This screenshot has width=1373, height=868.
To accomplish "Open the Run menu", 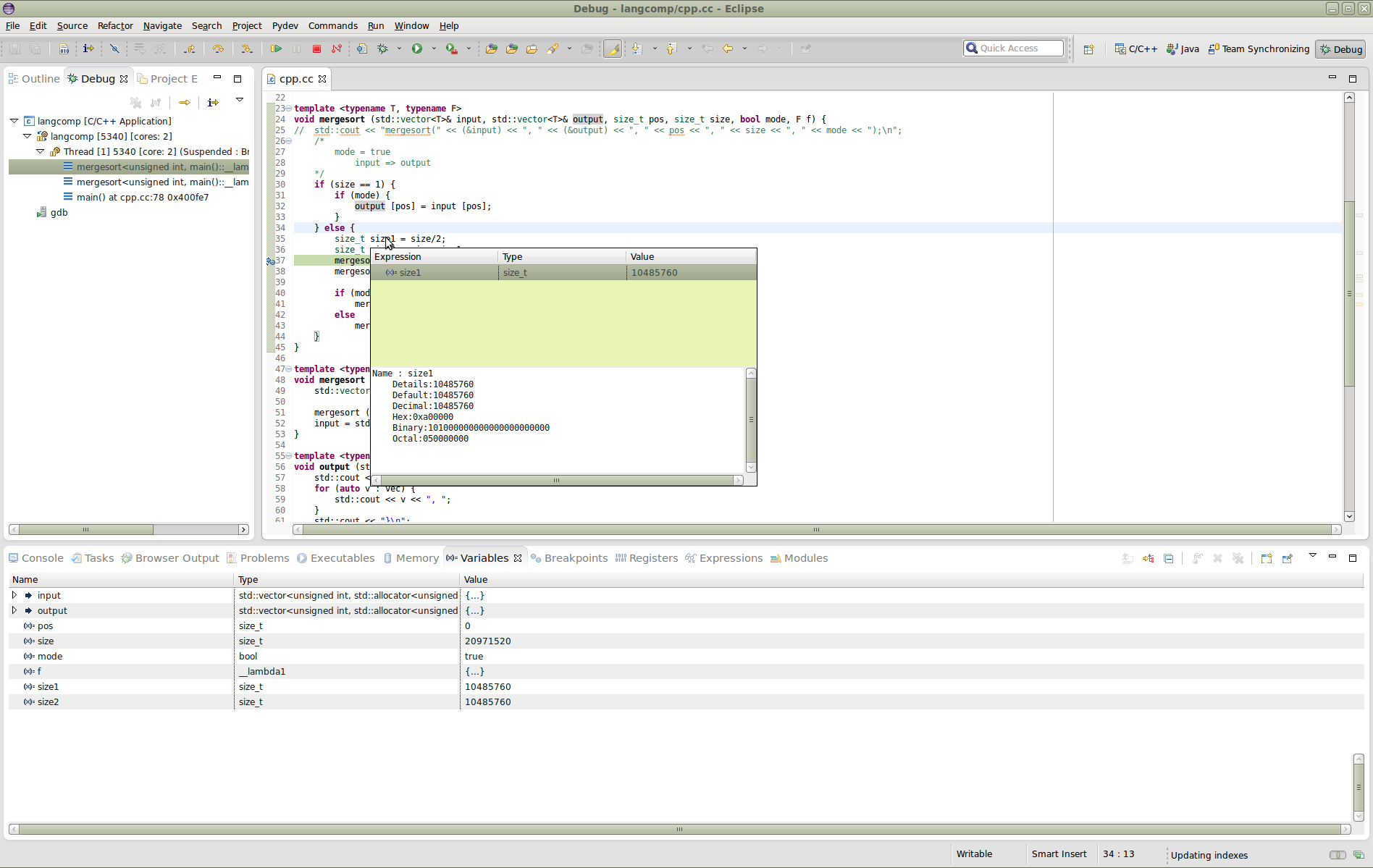I will click(x=376, y=25).
